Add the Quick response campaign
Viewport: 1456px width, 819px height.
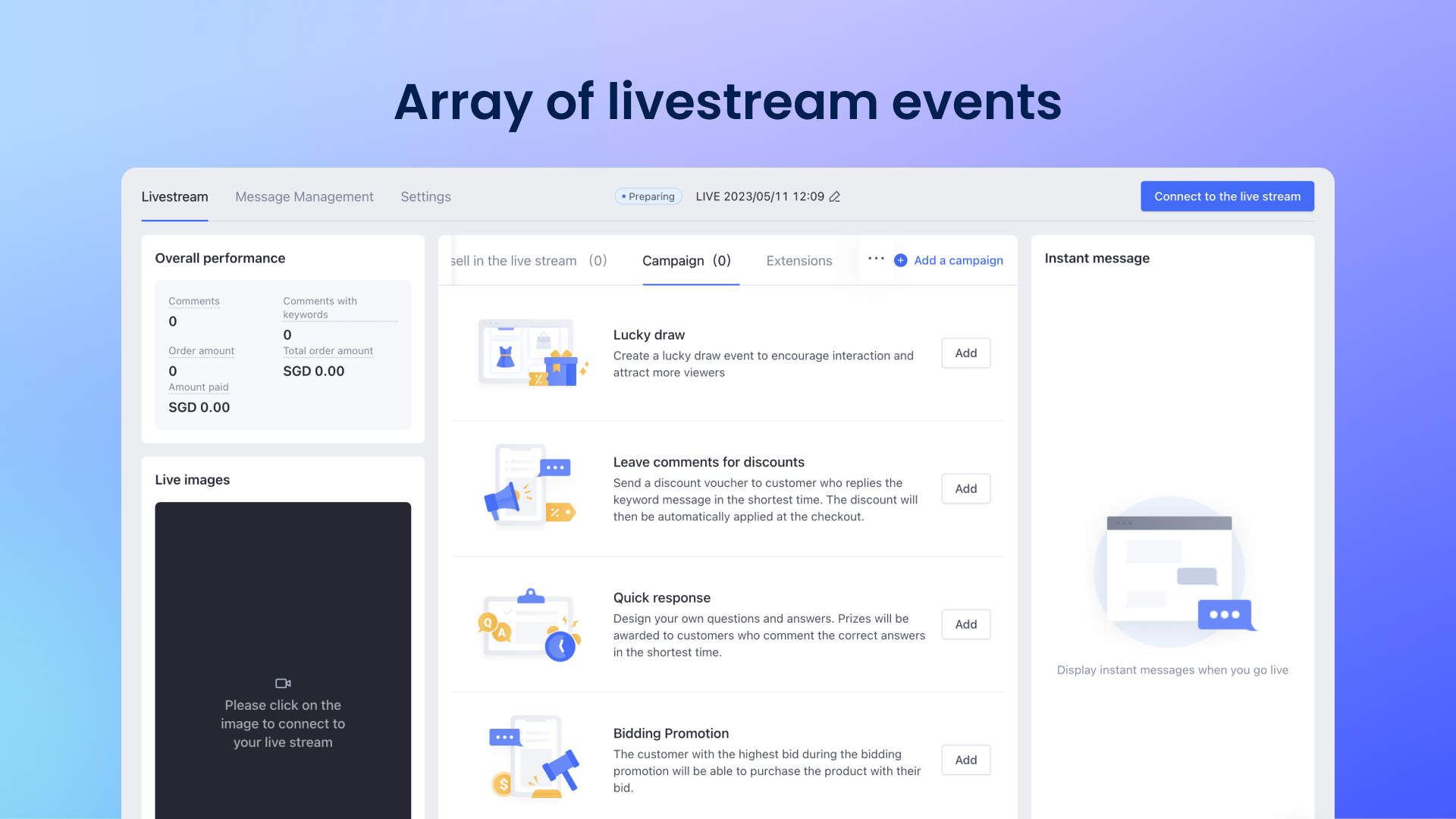965,625
